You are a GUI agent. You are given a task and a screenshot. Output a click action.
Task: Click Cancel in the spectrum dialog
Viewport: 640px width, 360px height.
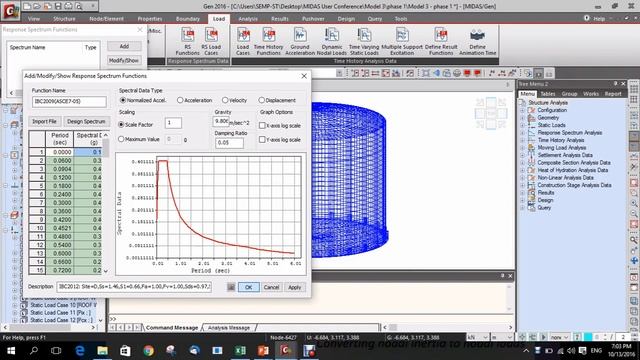pos(271,287)
